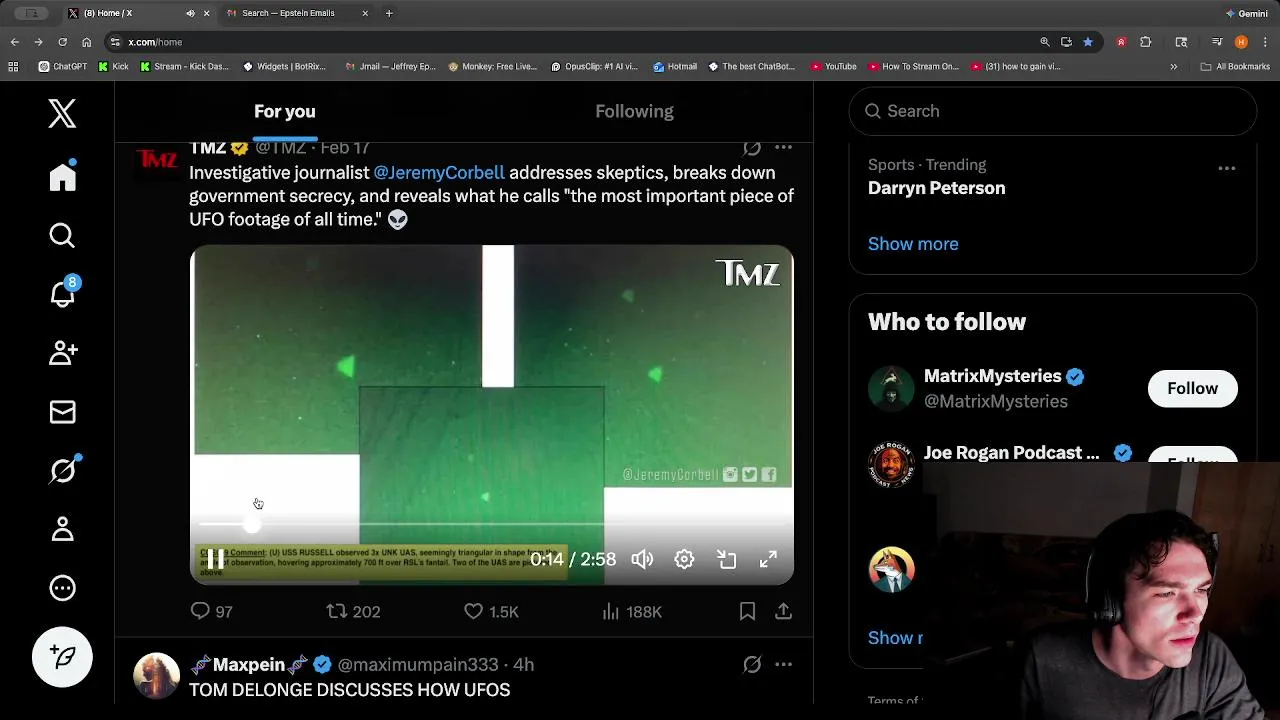Share the TMZ post
Screen dimensions: 1280x720
click(x=784, y=611)
